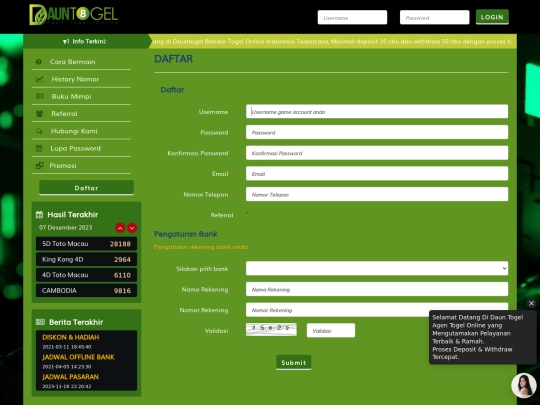Image resolution: width=540 pixels, height=405 pixels.
Task: Focus the header Password login field
Action: point(435,17)
